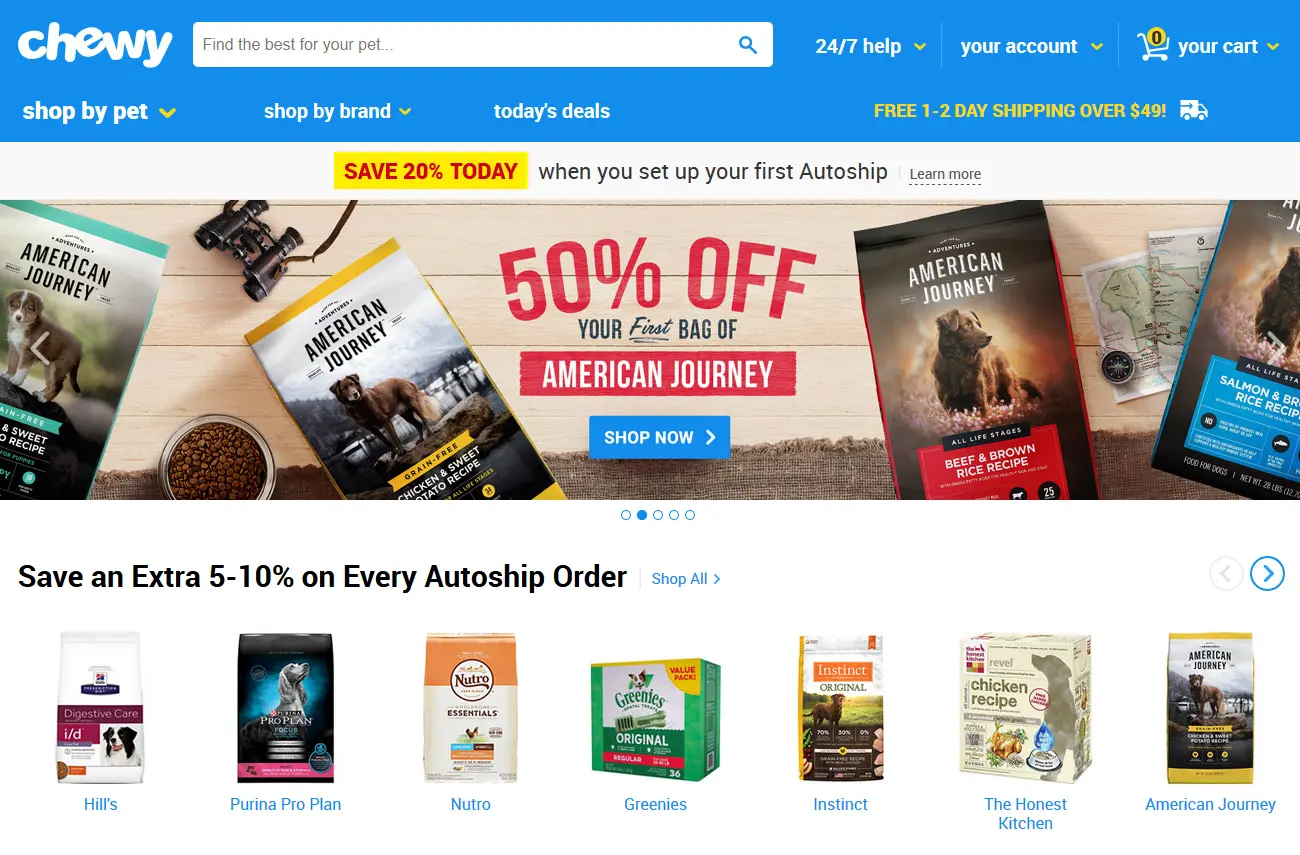Click the search magnifier icon
1300x855 pixels.
(747, 45)
